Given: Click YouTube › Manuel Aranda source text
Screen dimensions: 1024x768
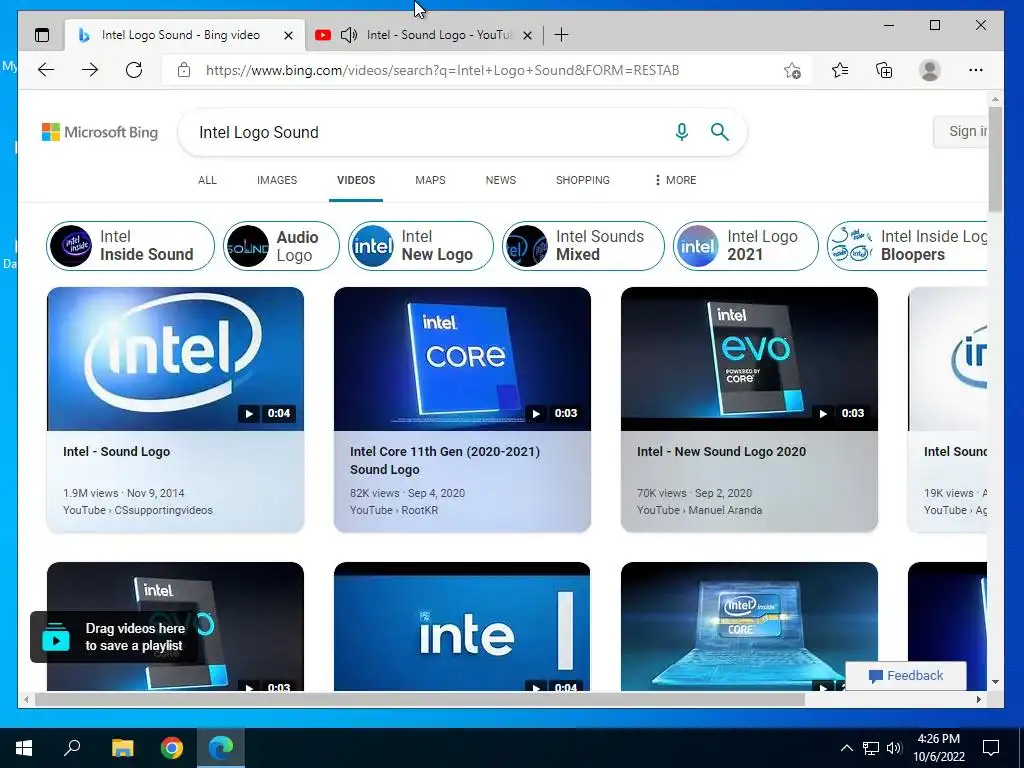Looking at the screenshot, I should tap(699, 510).
